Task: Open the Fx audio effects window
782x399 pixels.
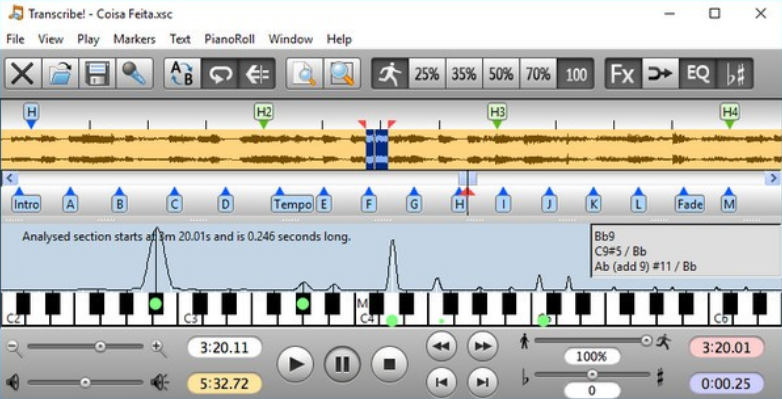Action: (623, 74)
